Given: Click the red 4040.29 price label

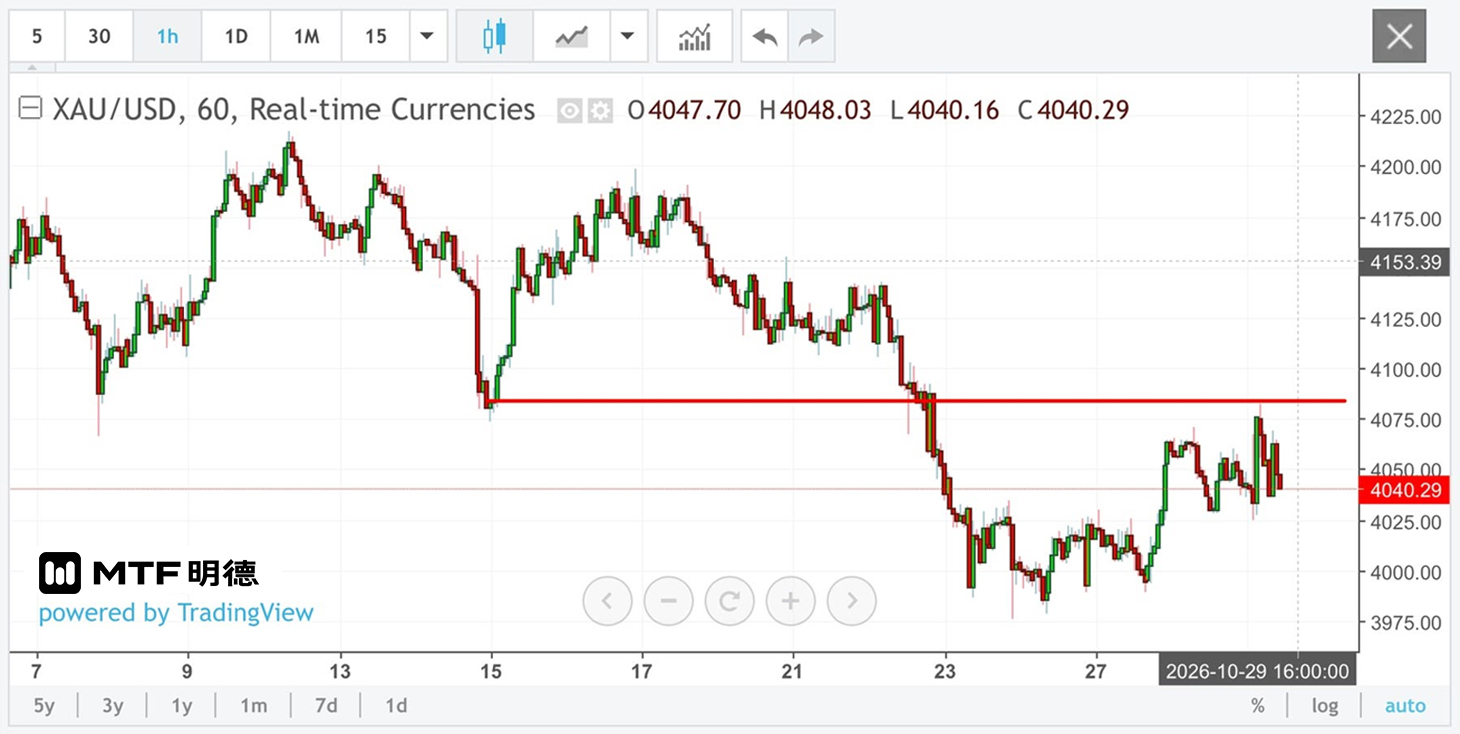Looking at the screenshot, I should pyautogui.click(x=1404, y=490).
